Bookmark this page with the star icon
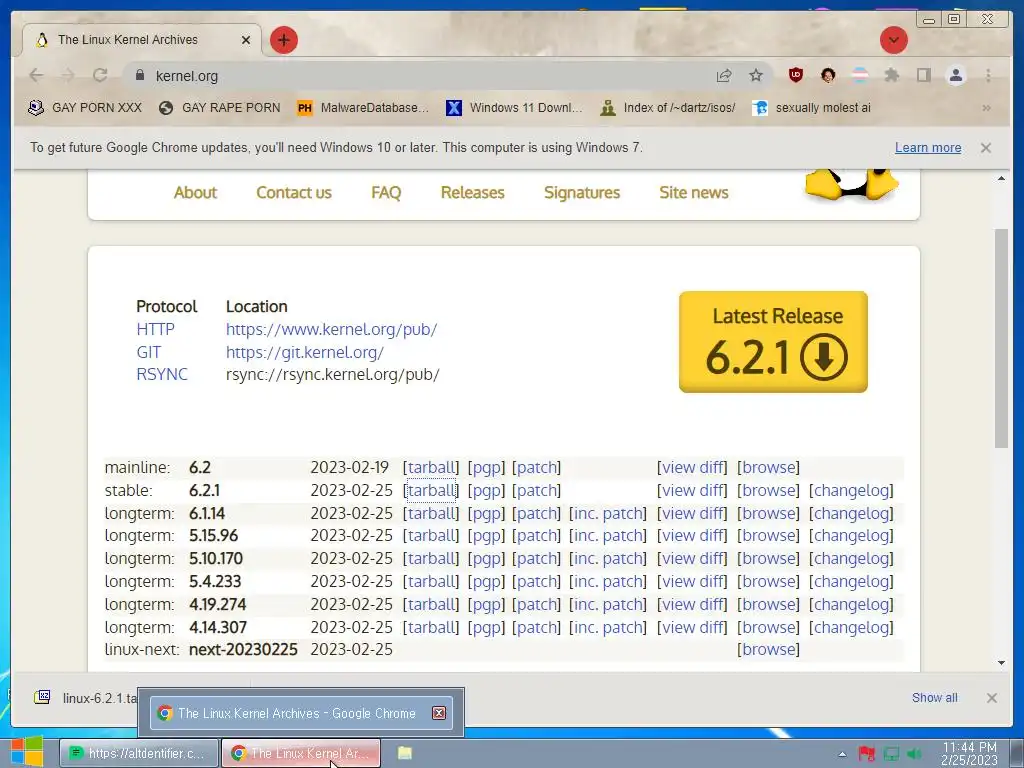The width and height of the screenshot is (1024, 768). pos(756,76)
